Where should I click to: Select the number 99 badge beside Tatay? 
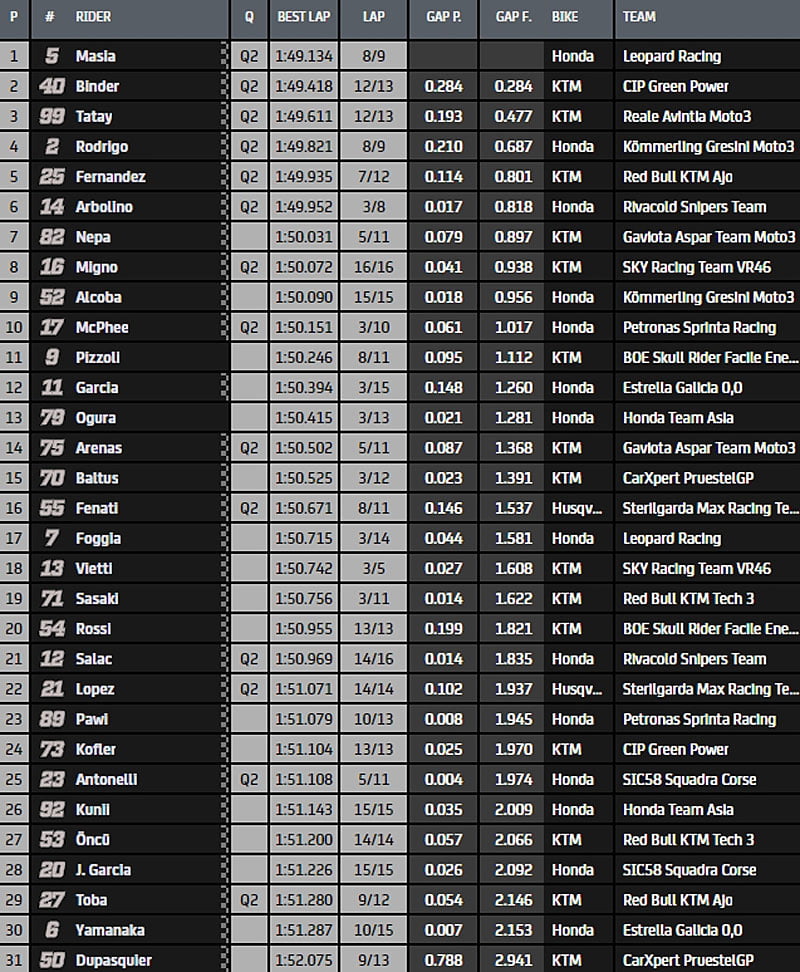[52, 117]
